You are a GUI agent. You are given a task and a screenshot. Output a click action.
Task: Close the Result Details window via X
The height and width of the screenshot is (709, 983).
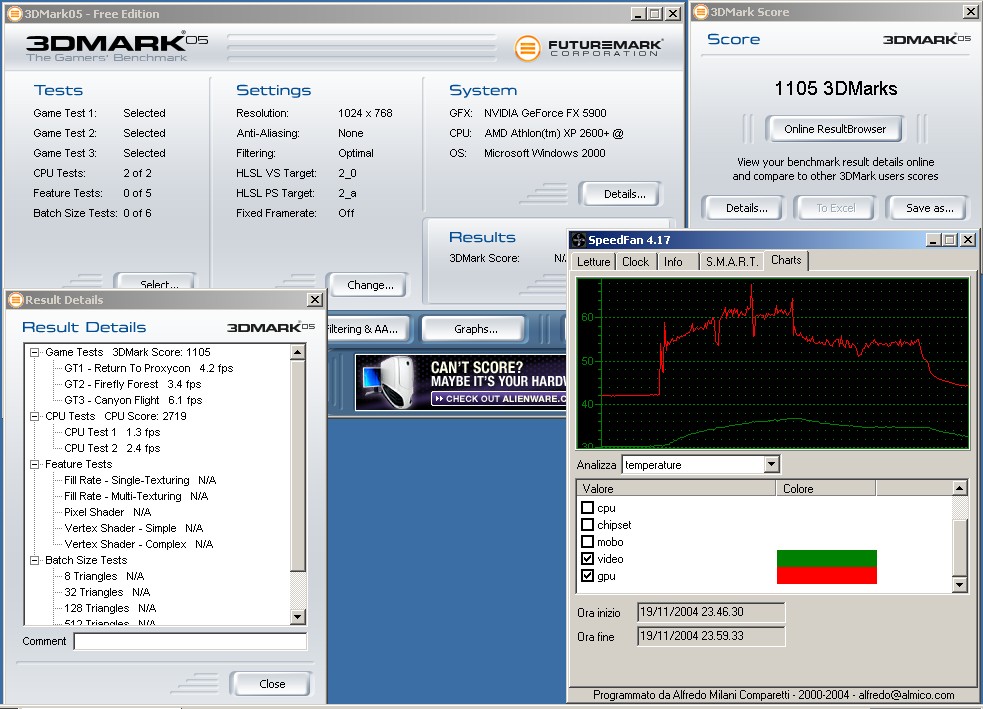[315, 300]
